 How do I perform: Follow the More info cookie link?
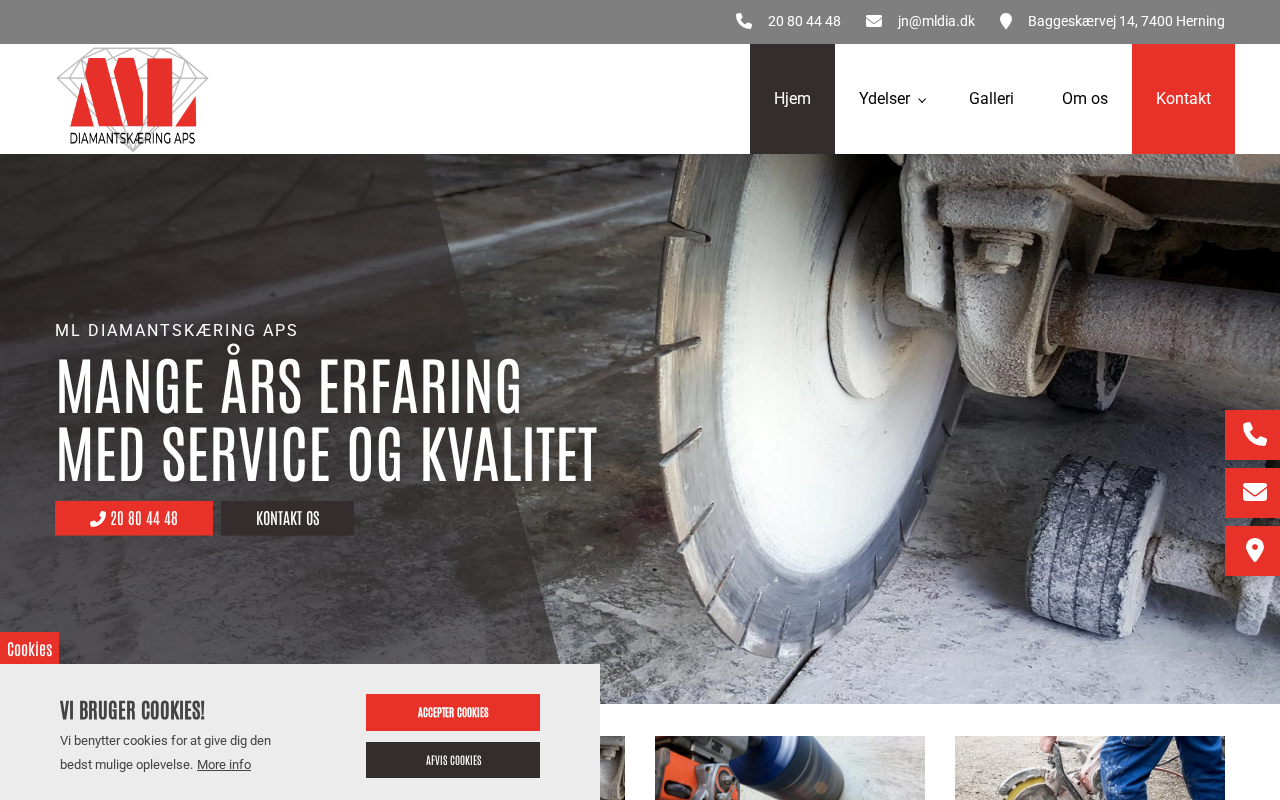[224, 765]
